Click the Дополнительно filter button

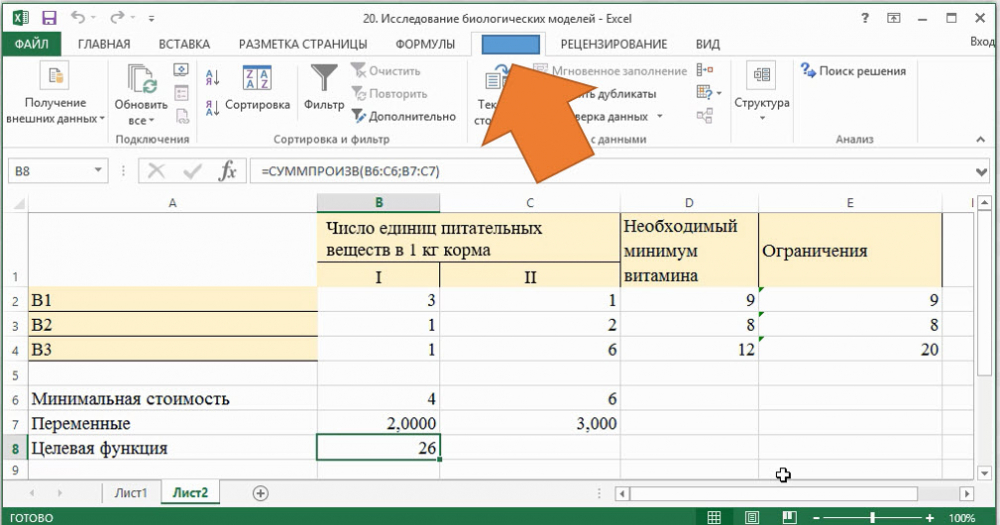402,116
